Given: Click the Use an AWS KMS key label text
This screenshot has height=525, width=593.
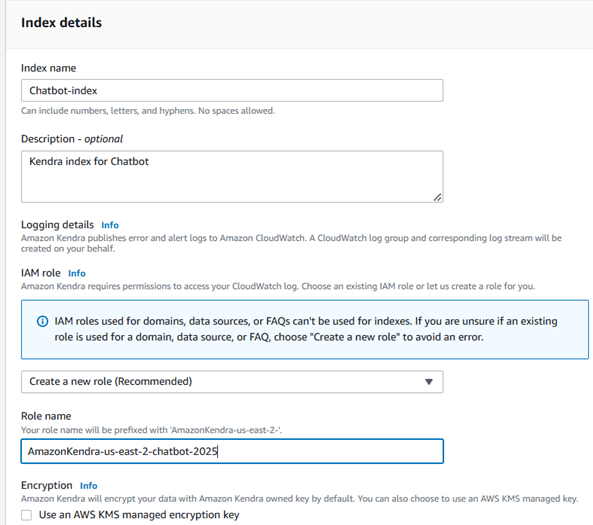Looking at the screenshot, I should tap(139, 515).
